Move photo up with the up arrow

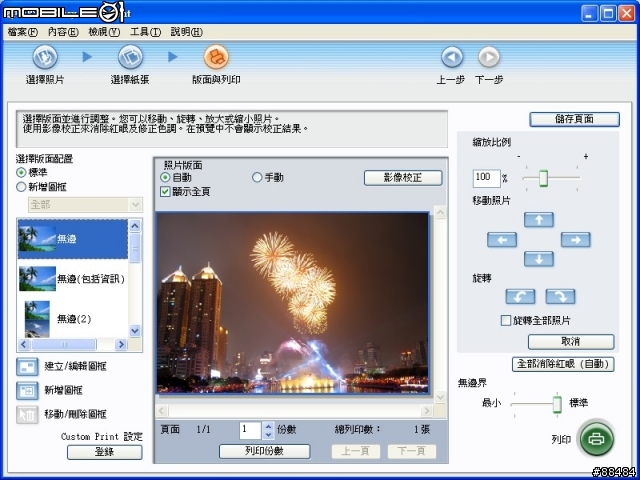pyautogui.click(x=539, y=220)
